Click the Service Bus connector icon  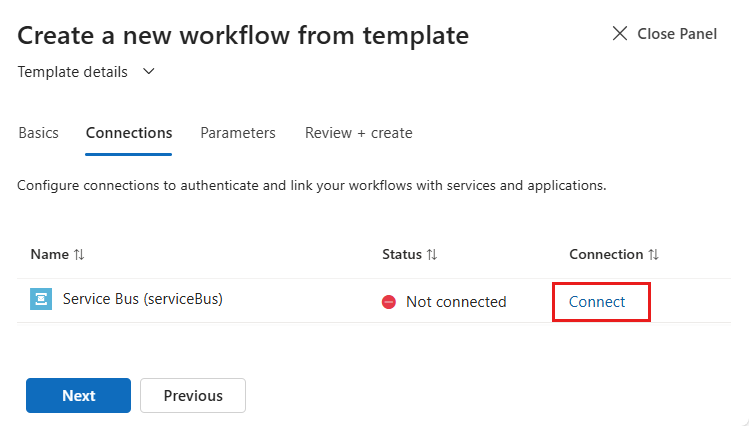click(x=41, y=300)
